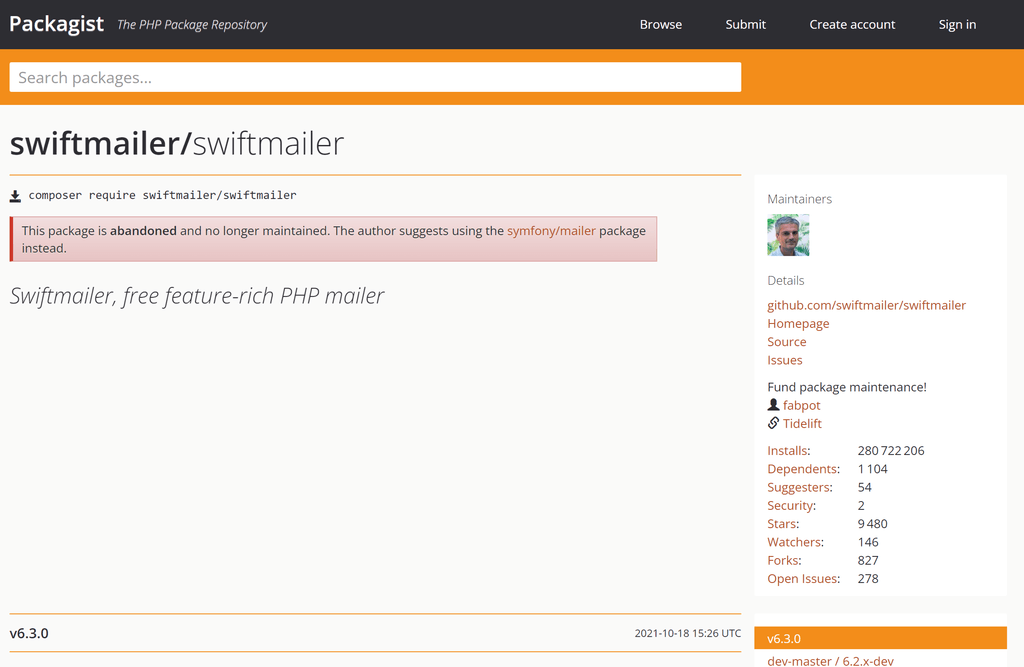Click the v6.3.0 version heading
The height and width of the screenshot is (667, 1024).
(x=29, y=633)
